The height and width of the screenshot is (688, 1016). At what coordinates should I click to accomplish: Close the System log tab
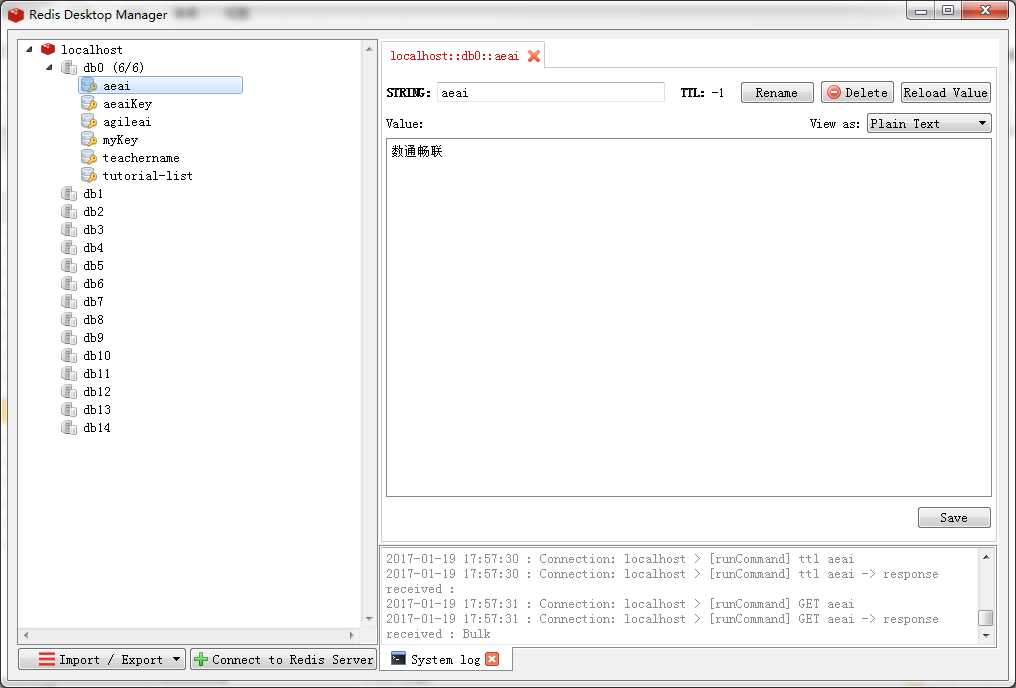pyautogui.click(x=492, y=659)
